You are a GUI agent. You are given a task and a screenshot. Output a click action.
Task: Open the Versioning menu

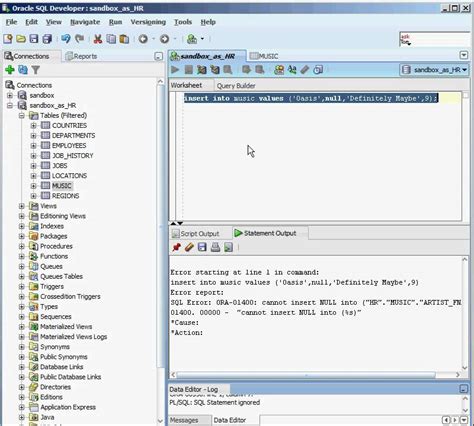[x=148, y=22]
